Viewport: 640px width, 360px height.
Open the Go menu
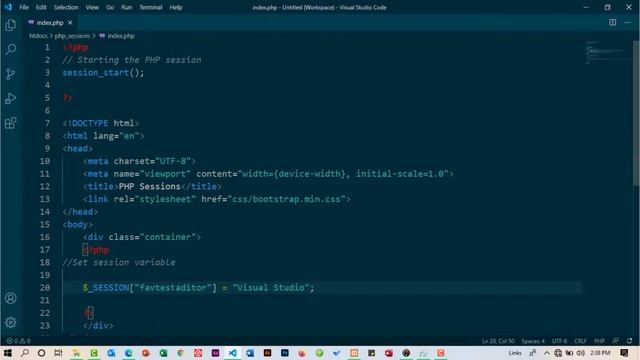click(110, 7)
